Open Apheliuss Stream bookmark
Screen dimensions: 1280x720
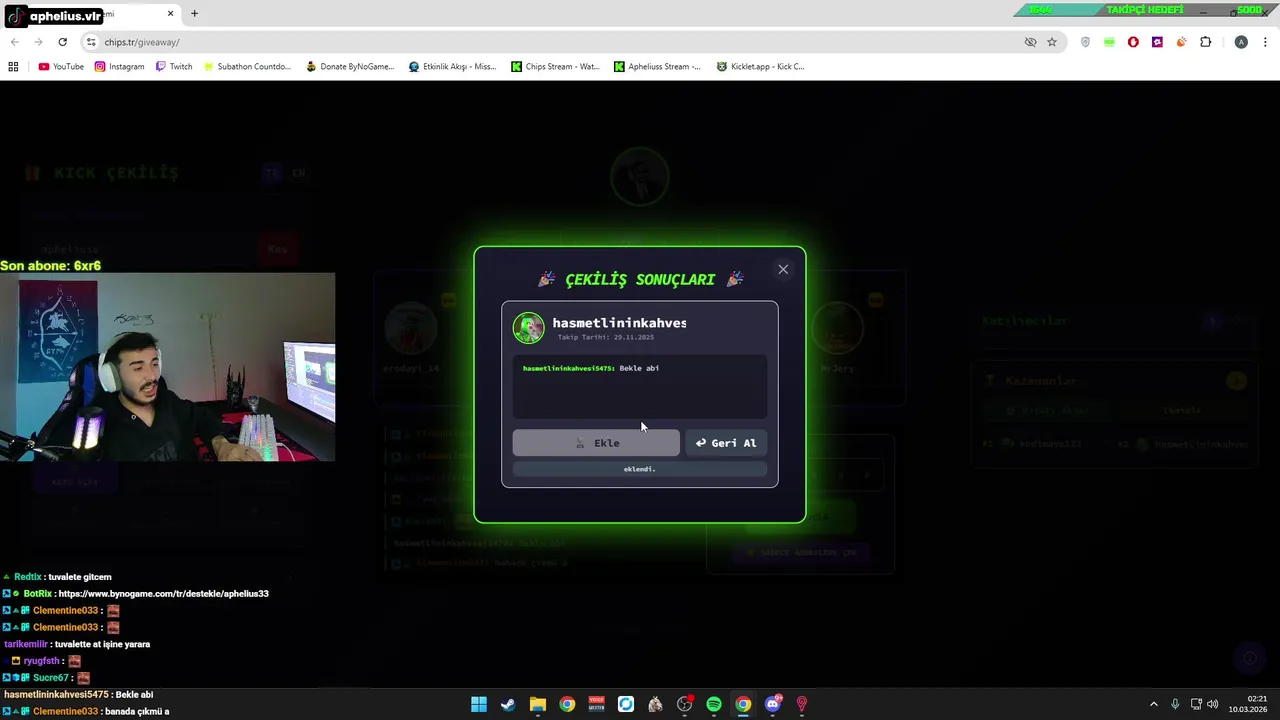[x=657, y=67]
